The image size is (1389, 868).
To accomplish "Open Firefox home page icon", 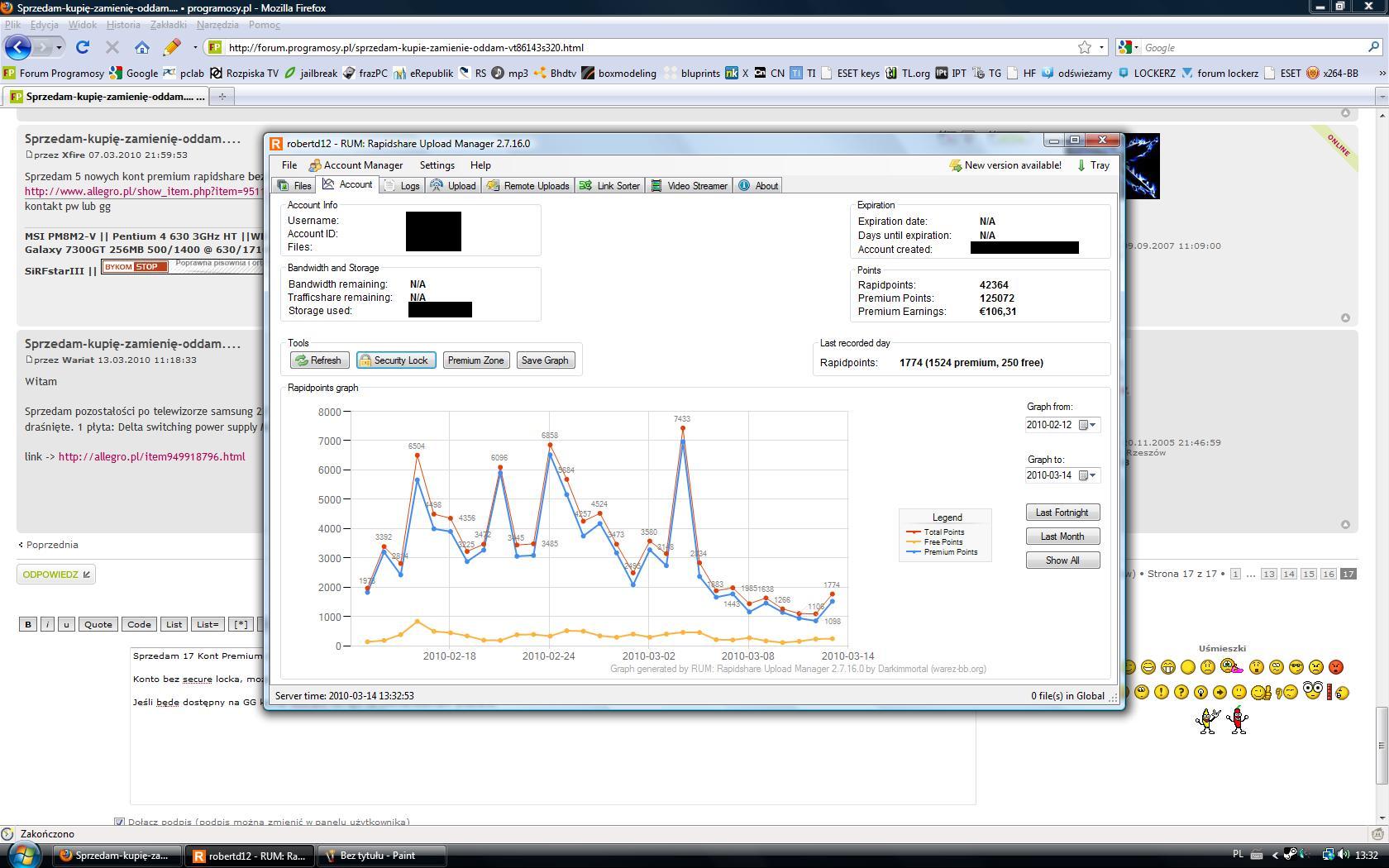I will click(142, 47).
